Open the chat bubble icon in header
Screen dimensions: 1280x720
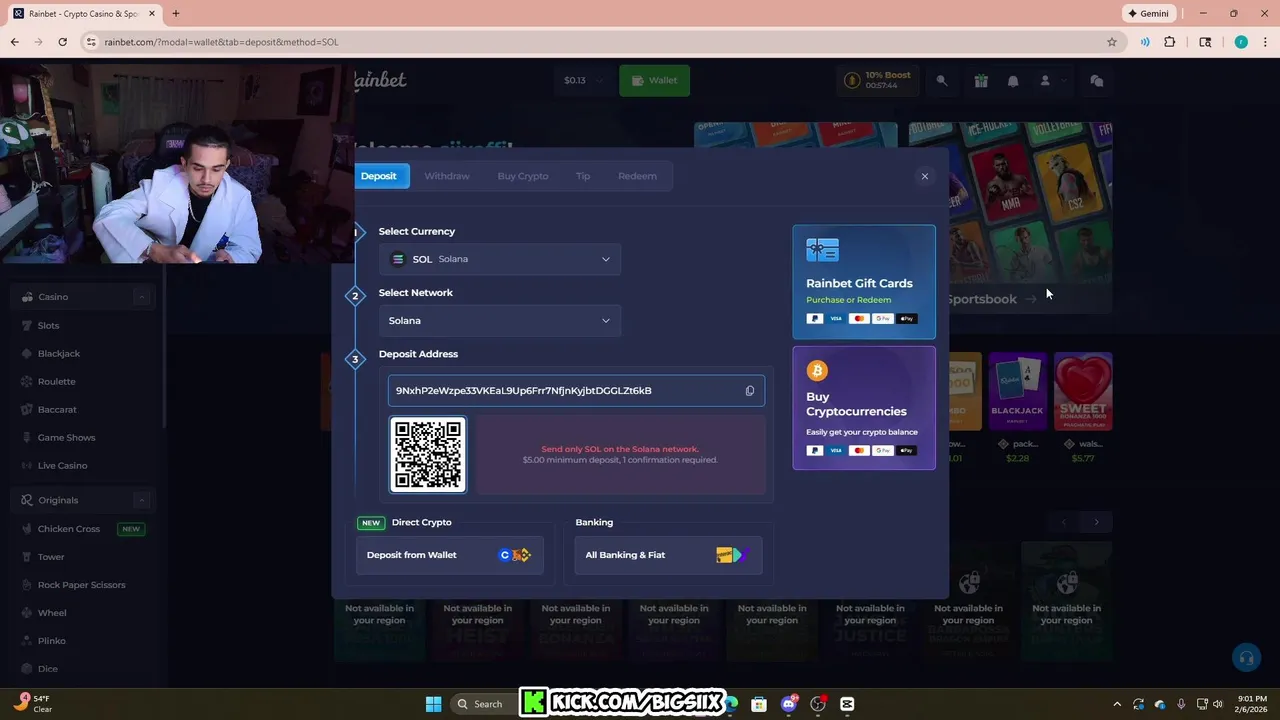(1097, 81)
